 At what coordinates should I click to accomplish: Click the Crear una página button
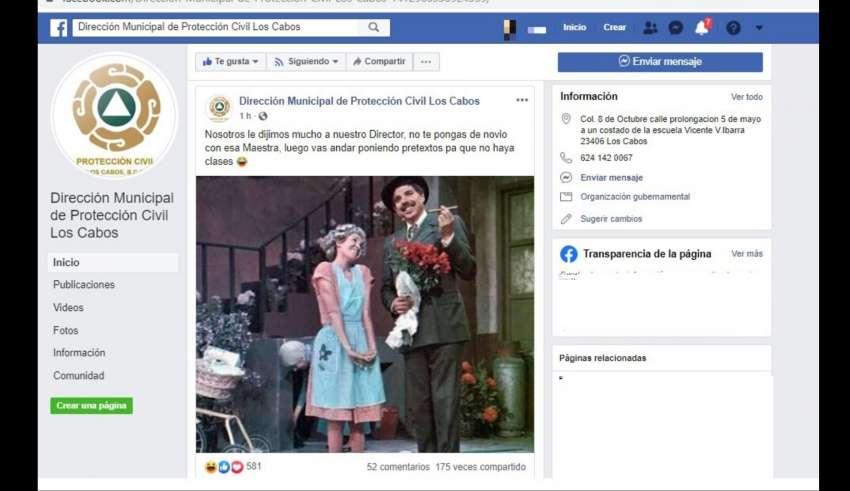(91, 406)
